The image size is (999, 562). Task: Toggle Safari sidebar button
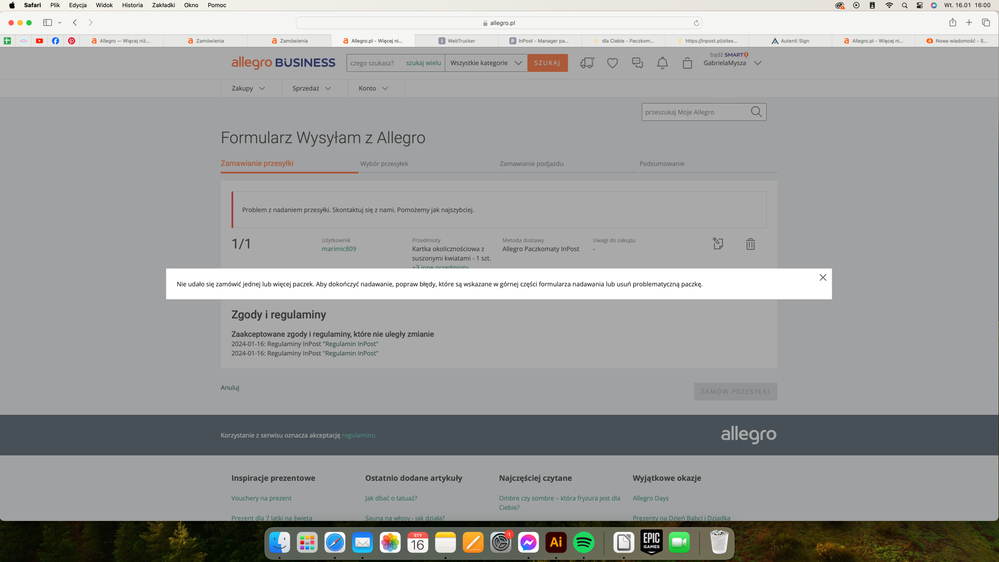click(47, 22)
